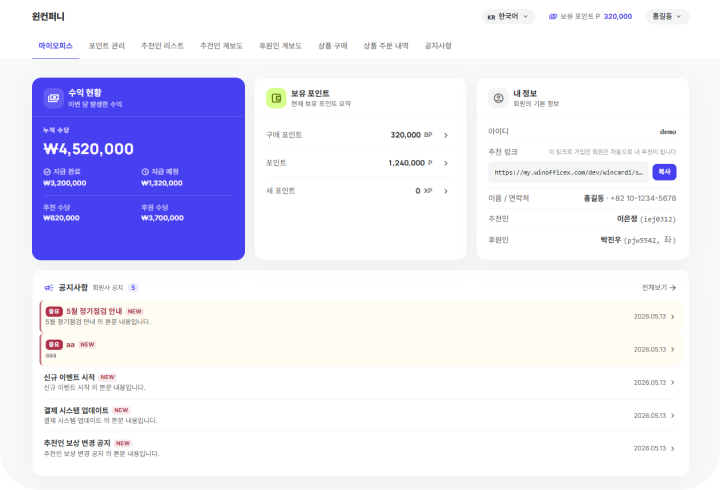Select the 마이오피스 tab
Screen dimensions: 720x490
tap(56, 46)
